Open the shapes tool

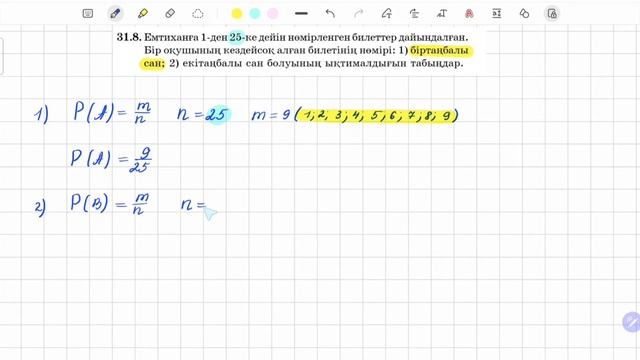524,13
